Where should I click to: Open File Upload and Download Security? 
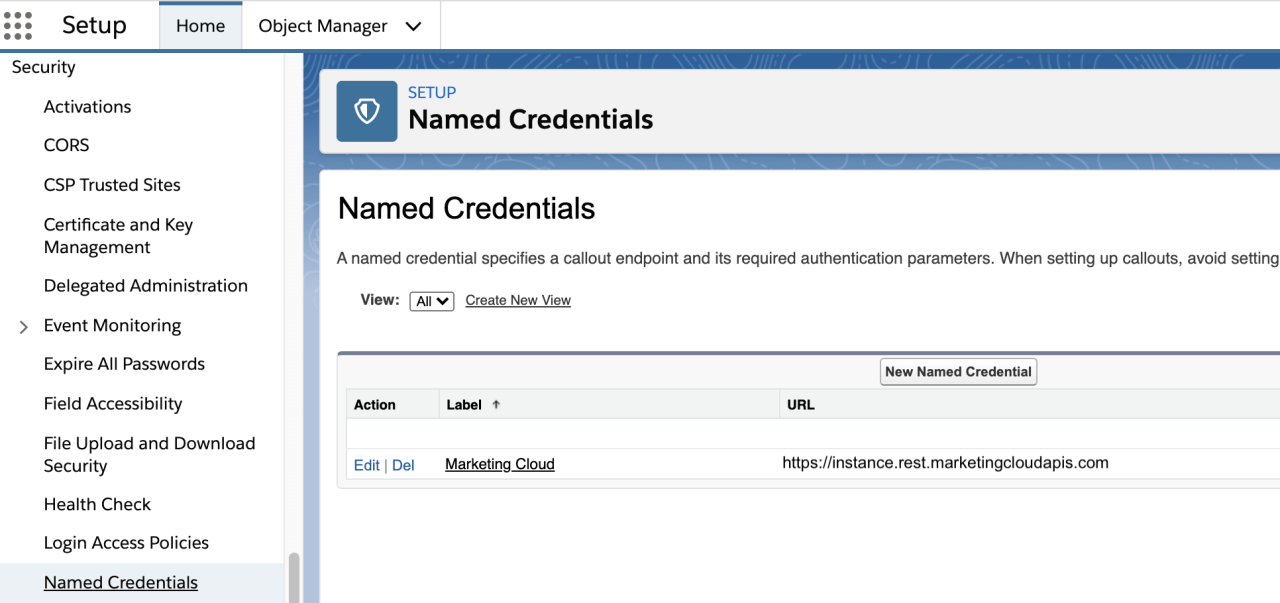(150, 454)
